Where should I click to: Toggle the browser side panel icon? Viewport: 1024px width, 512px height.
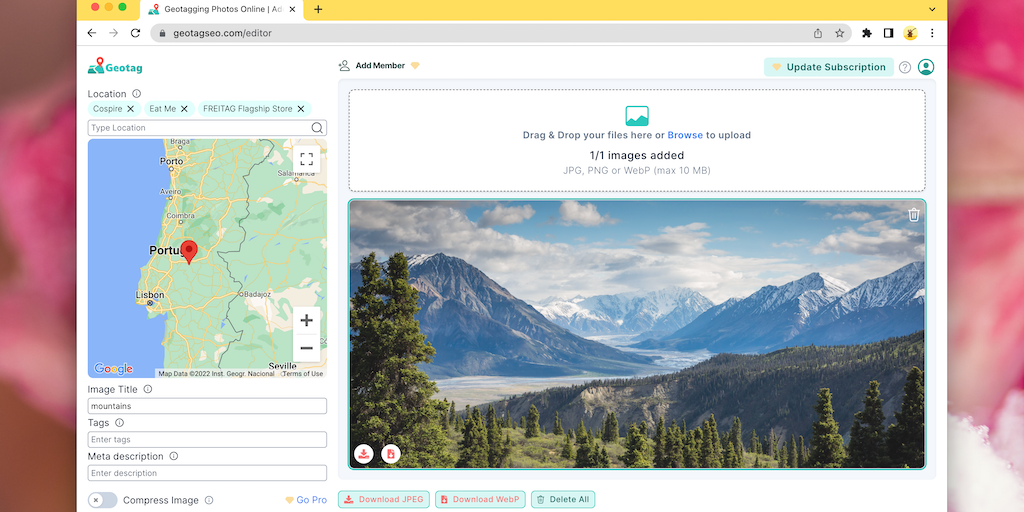click(888, 33)
